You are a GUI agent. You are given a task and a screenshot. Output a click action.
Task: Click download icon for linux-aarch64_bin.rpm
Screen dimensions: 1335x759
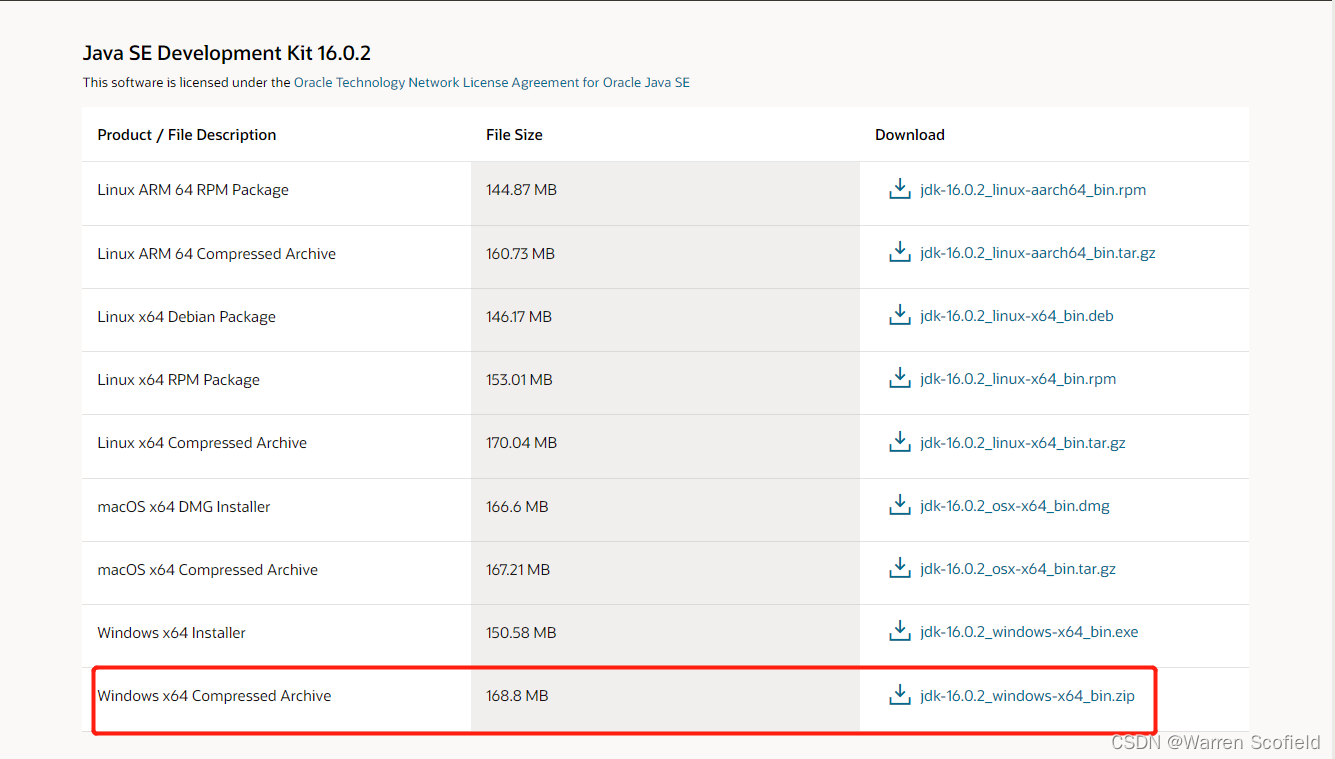tap(900, 189)
